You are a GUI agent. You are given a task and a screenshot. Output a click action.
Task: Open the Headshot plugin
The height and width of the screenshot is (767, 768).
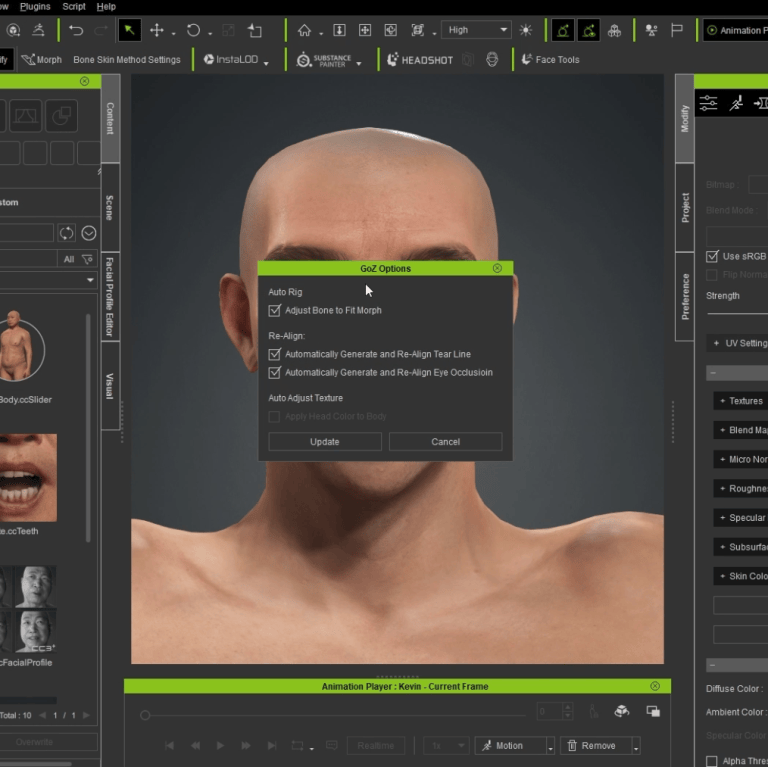pos(420,60)
